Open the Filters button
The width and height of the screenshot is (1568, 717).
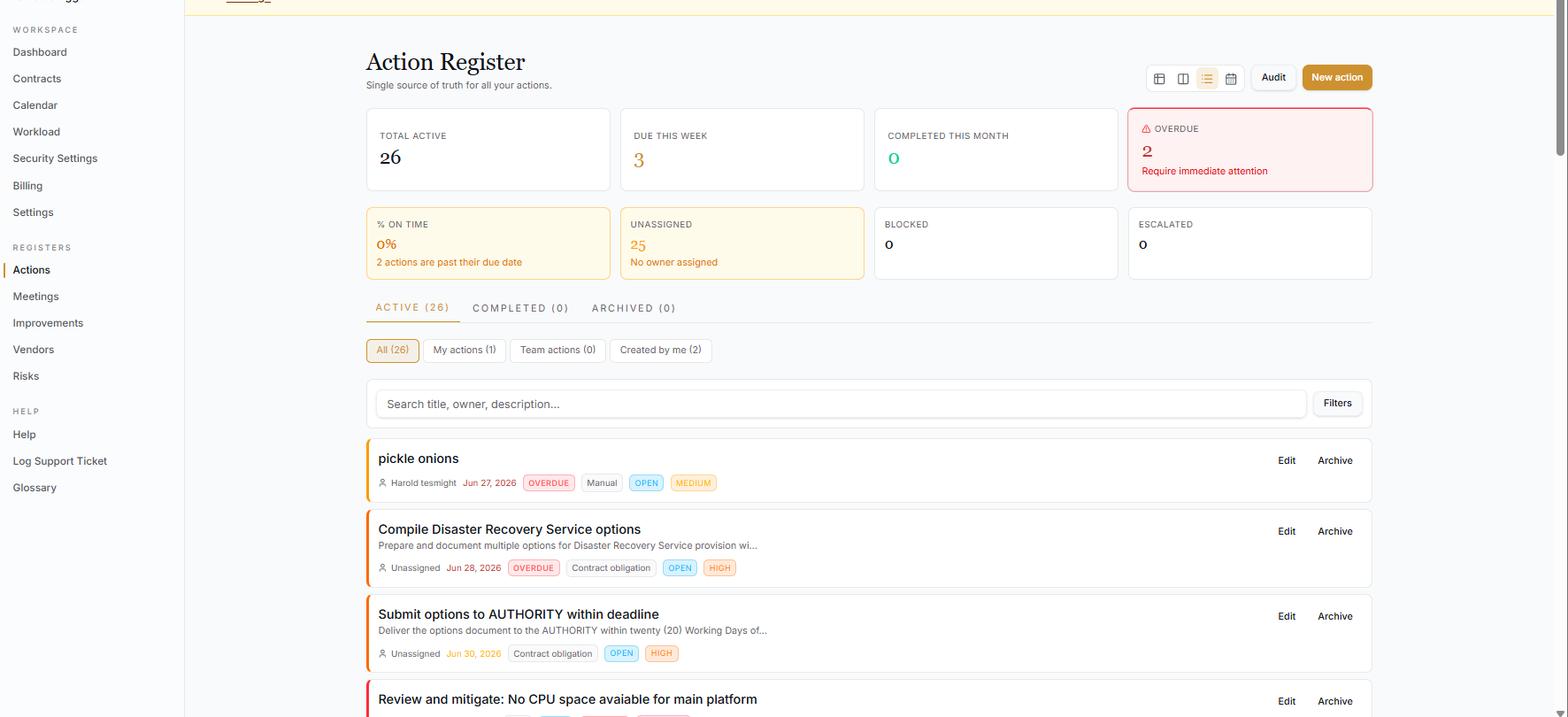1337,404
